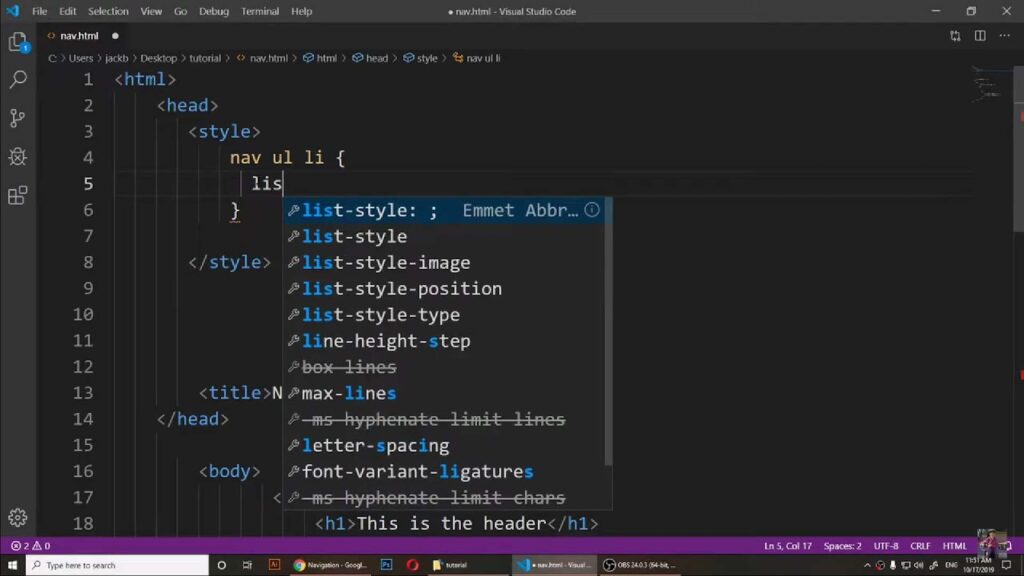1024x576 pixels.
Task: Open the Source Control view
Action: (x=18, y=118)
